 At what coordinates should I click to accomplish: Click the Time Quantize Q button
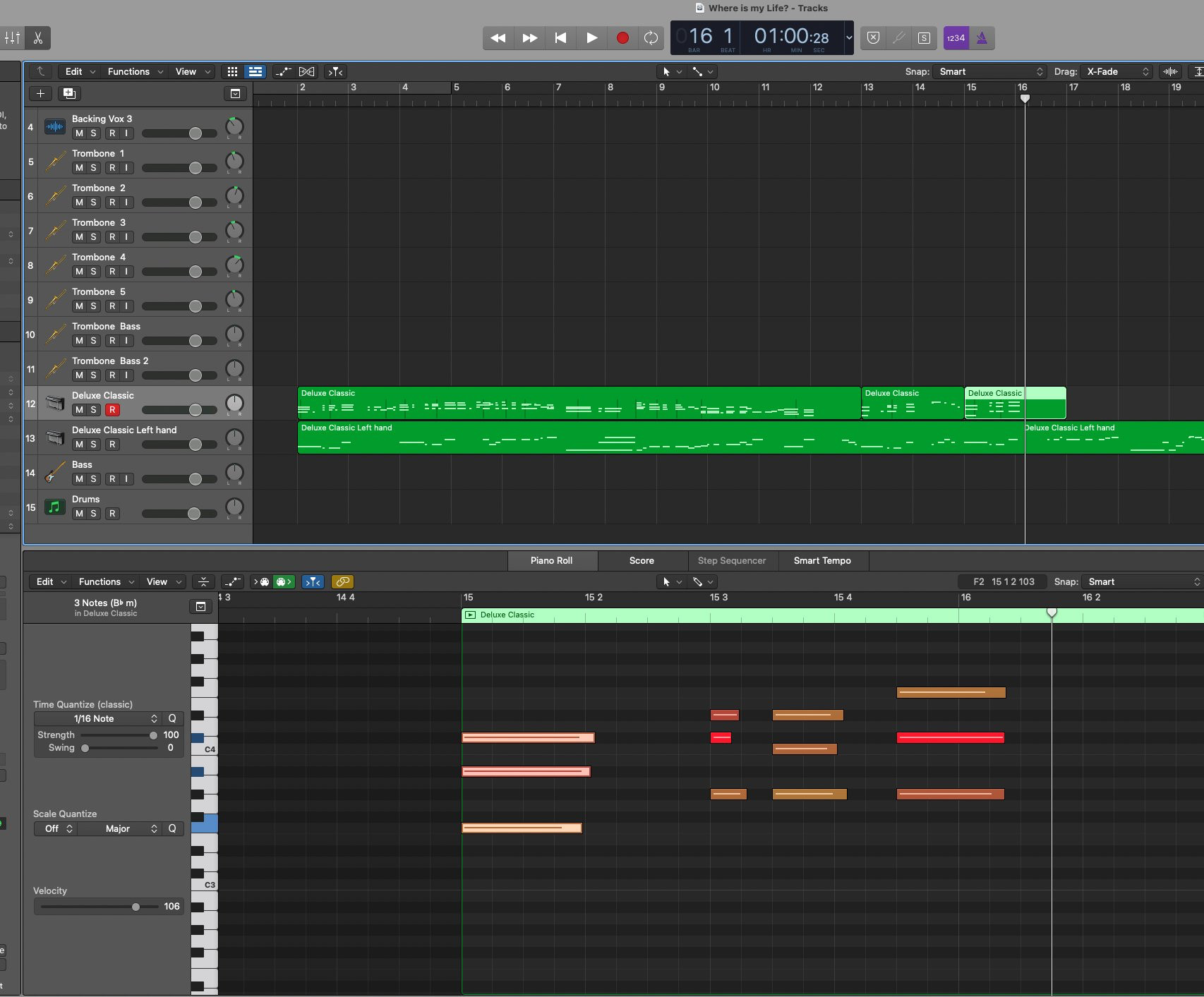[x=172, y=718]
